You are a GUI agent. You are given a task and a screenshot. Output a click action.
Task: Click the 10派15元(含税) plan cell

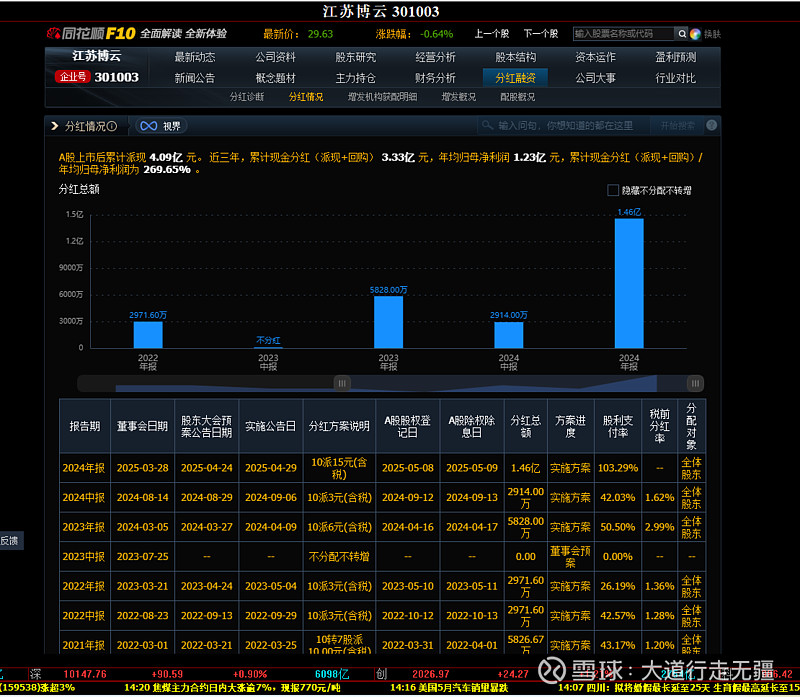pos(339,468)
